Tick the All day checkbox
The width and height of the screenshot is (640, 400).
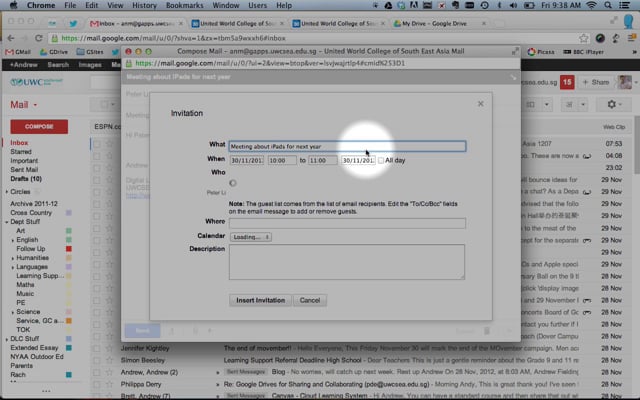[381, 160]
